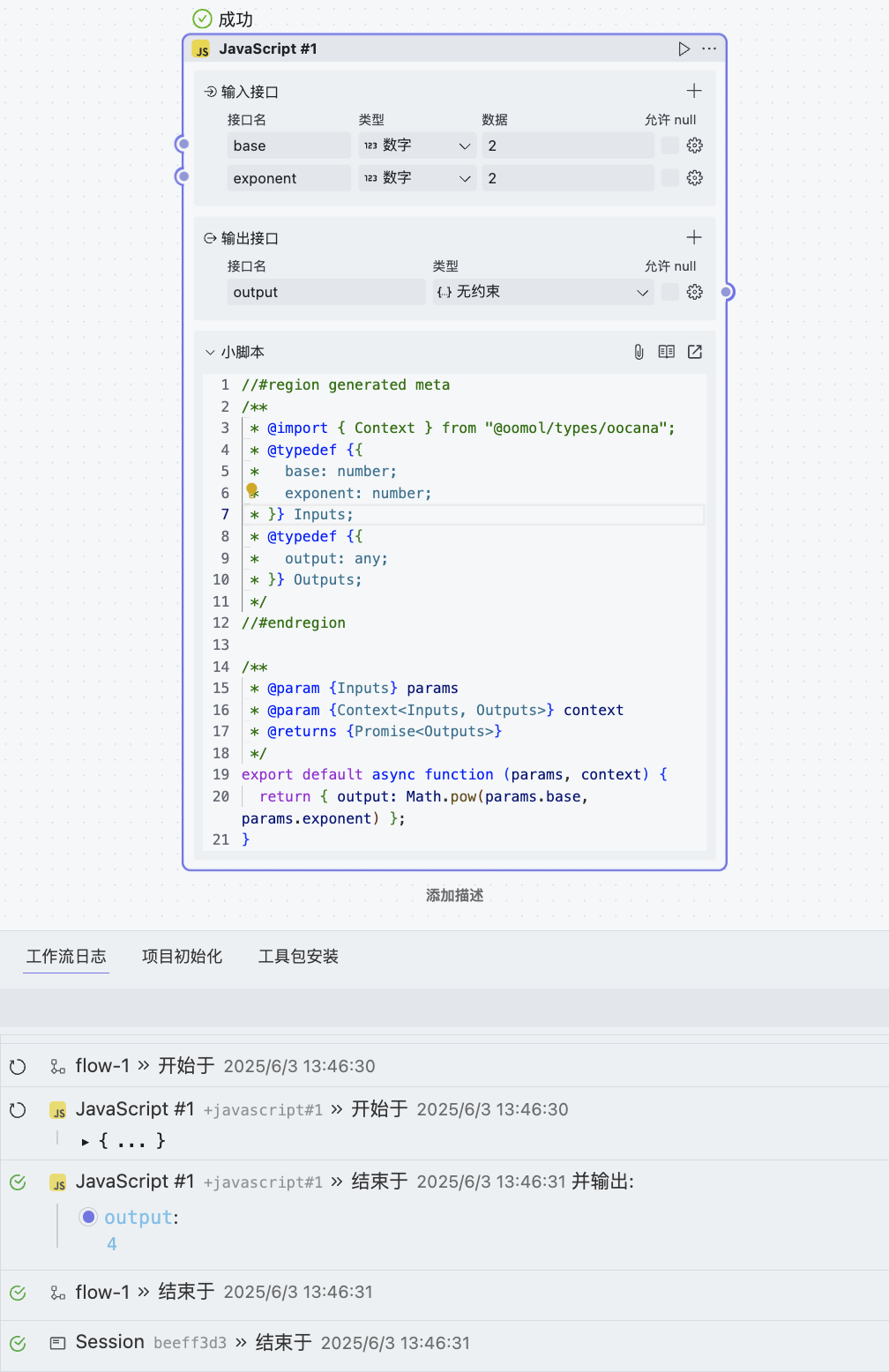The image size is (889, 1372).
Task: Open settings gear for exponent input
Action: click(x=695, y=178)
